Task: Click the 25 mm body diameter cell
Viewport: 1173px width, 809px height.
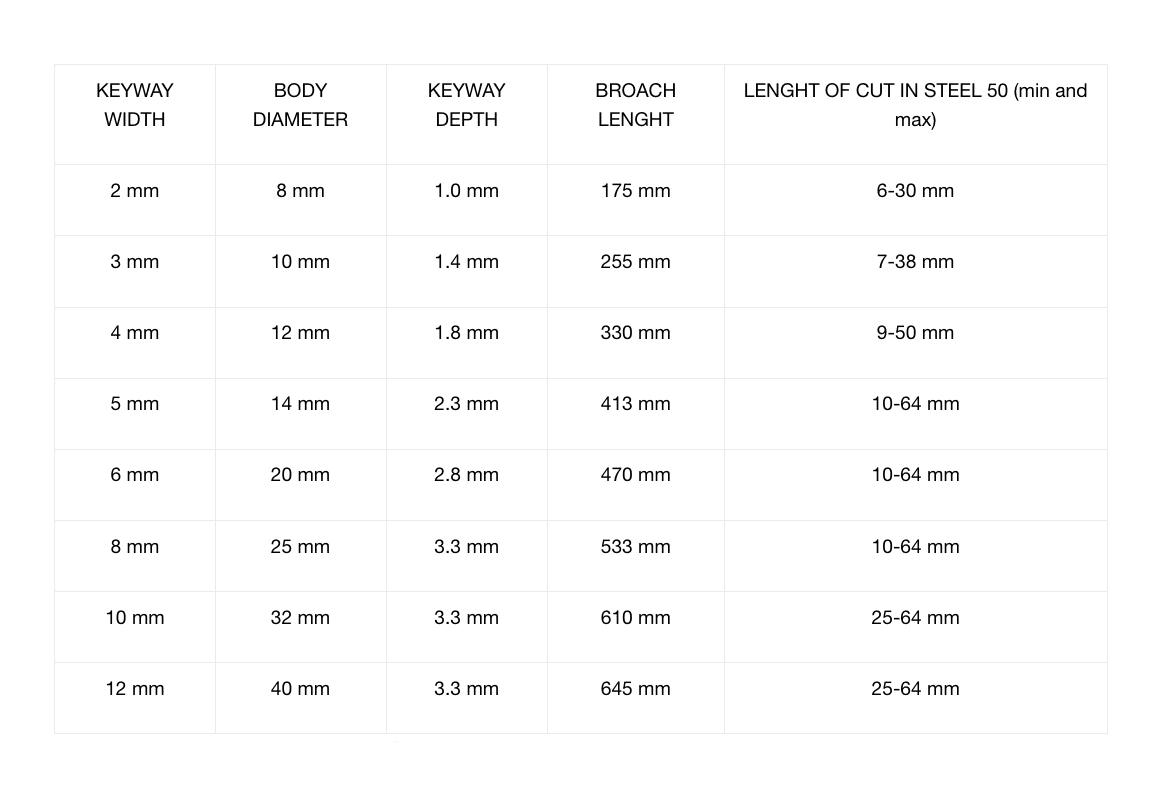Action: [x=300, y=547]
